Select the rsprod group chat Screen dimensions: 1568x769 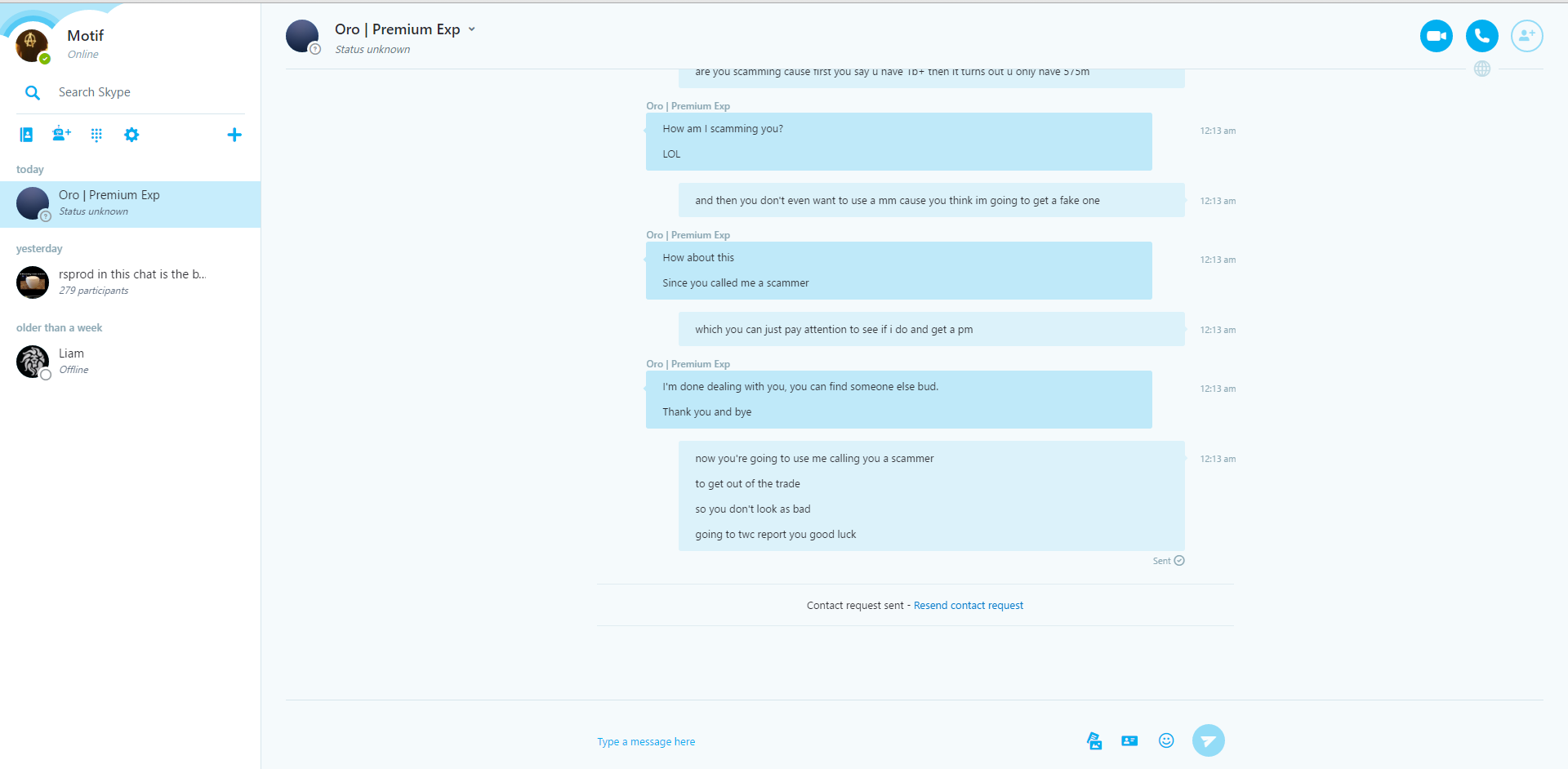coord(131,282)
